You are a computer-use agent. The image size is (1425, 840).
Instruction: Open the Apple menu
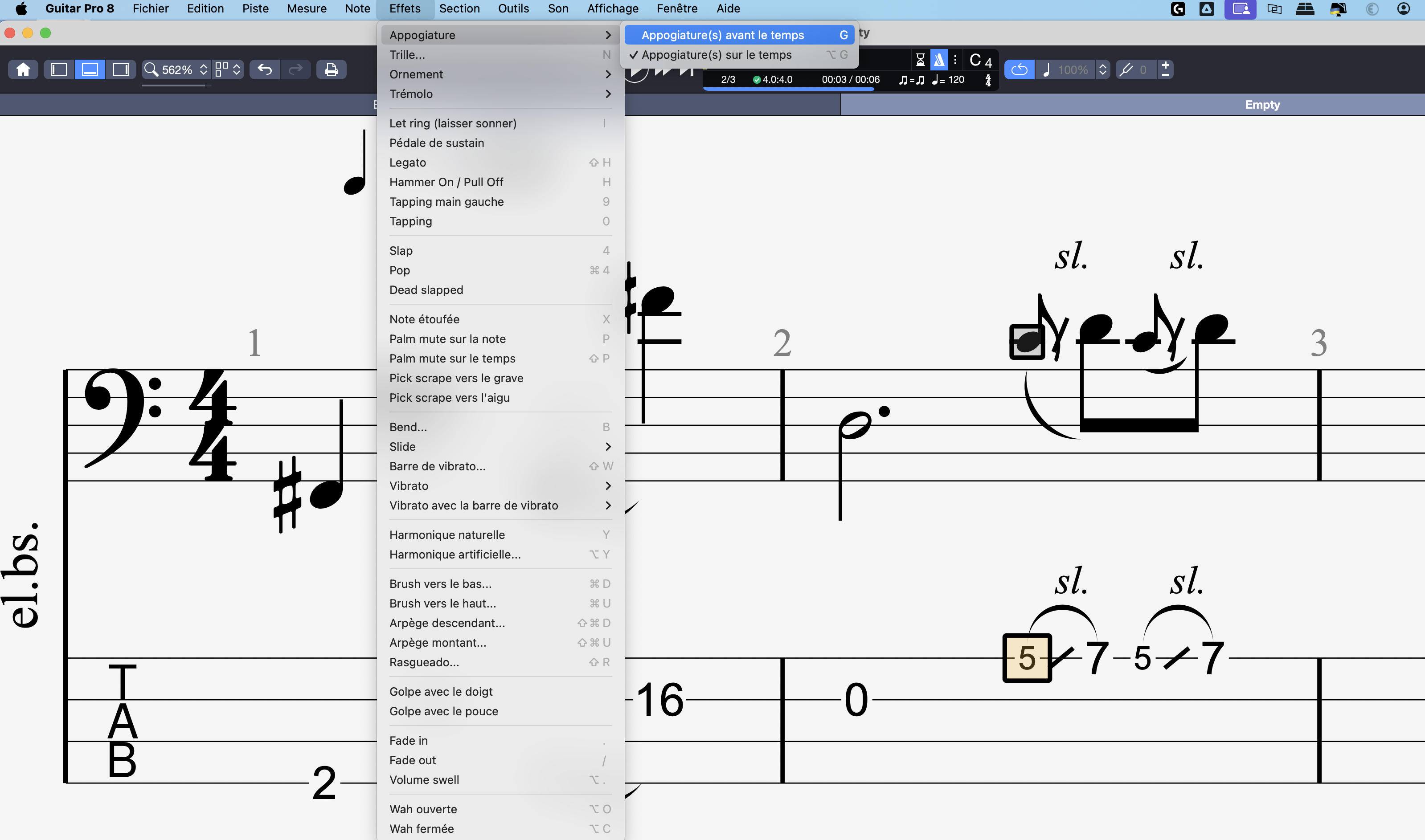pos(21,8)
